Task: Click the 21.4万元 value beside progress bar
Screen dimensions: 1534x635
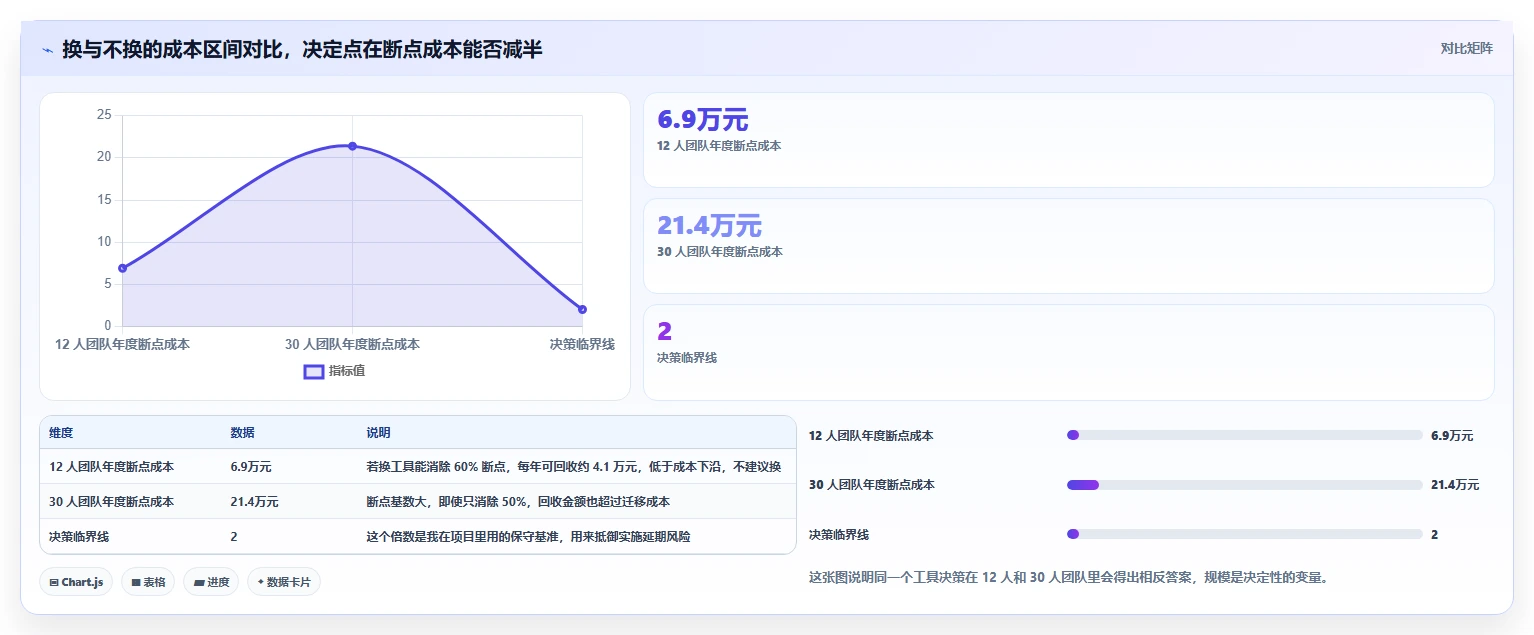Action: [x=1455, y=485]
